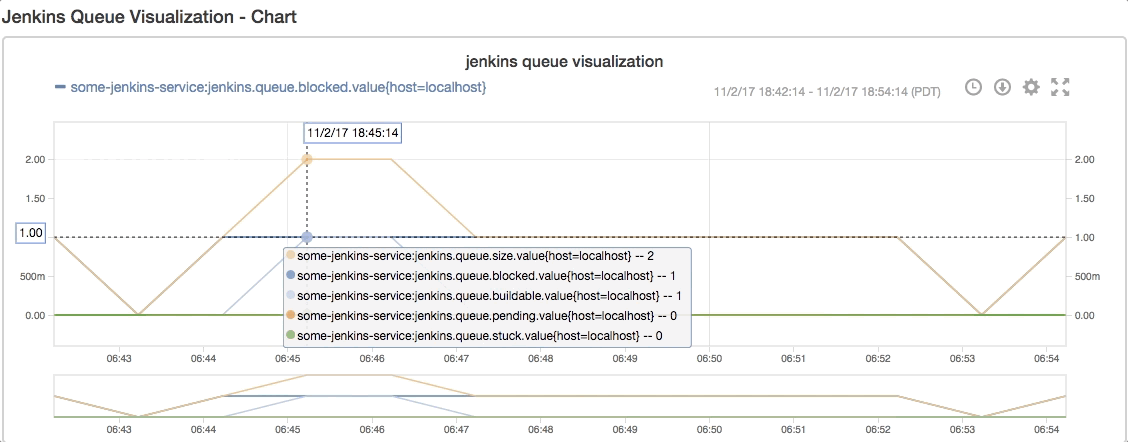Click the 06:48 label on overview timeline
Screen dimensions: 1128x442
[540, 428]
